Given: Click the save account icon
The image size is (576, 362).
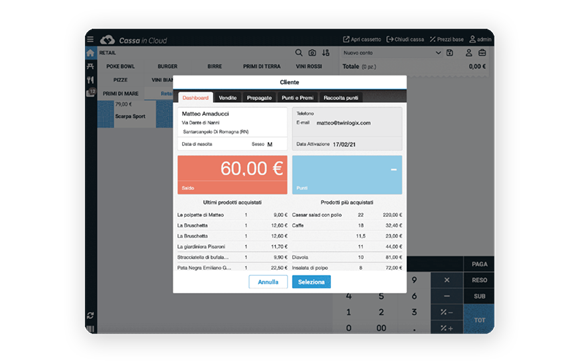Looking at the screenshot, I should [450, 53].
